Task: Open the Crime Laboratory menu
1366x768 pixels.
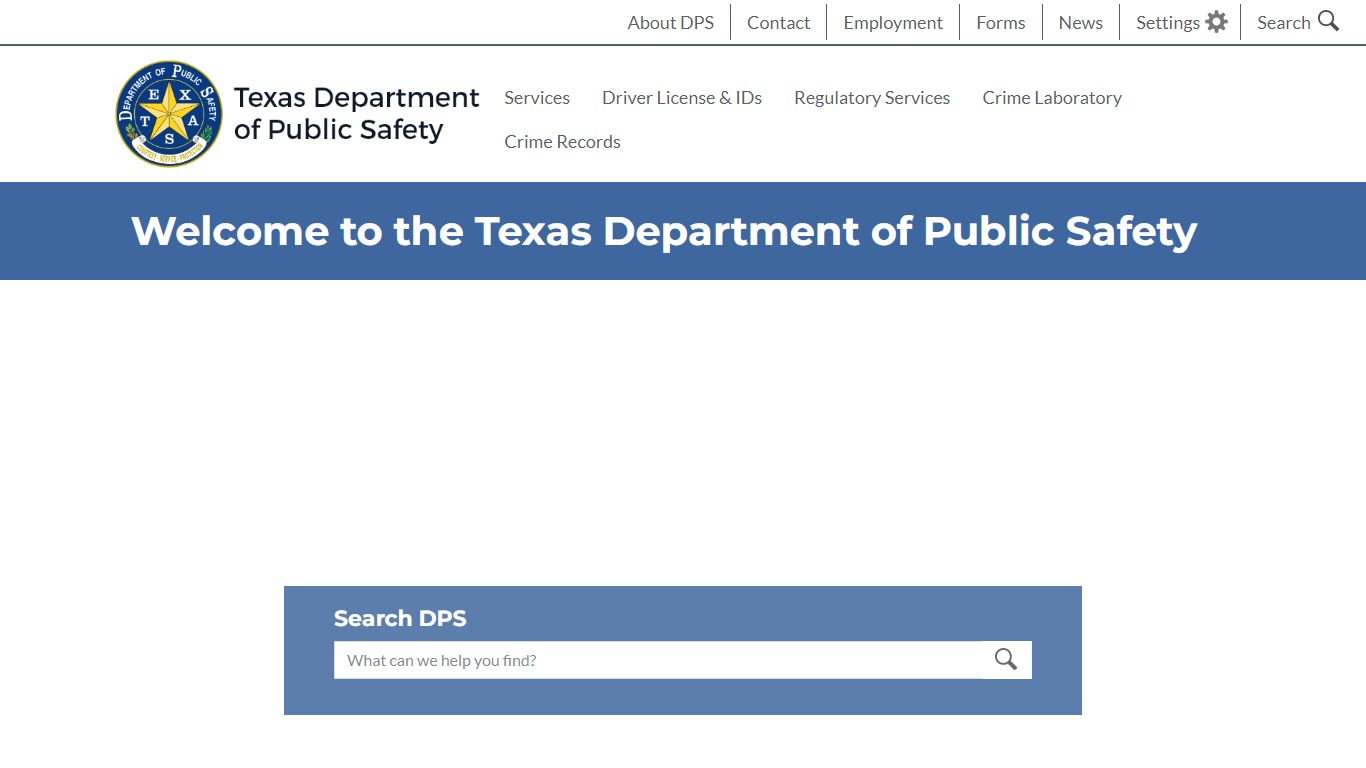Action: tap(1052, 98)
